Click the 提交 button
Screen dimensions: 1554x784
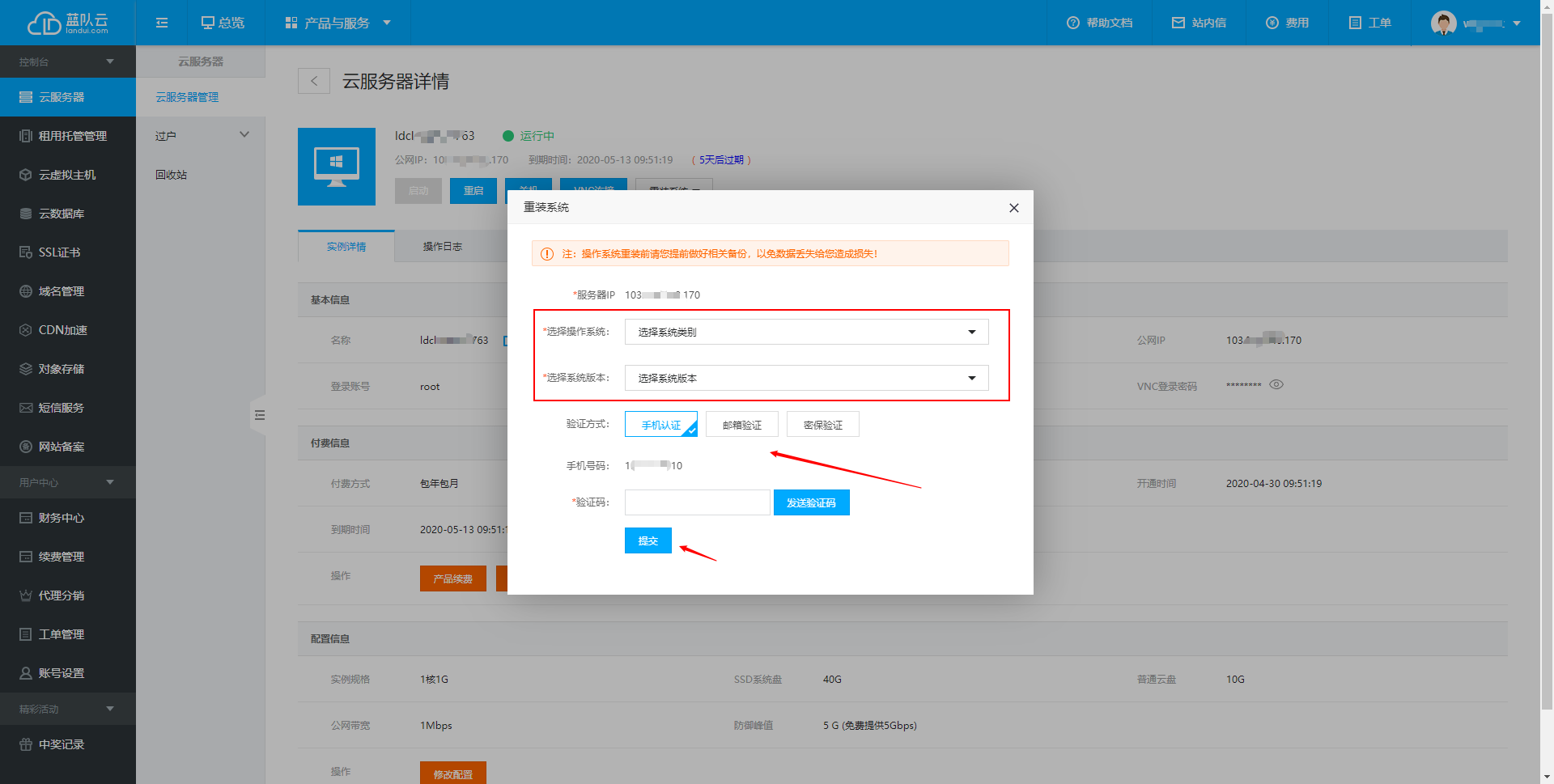pos(647,540)
